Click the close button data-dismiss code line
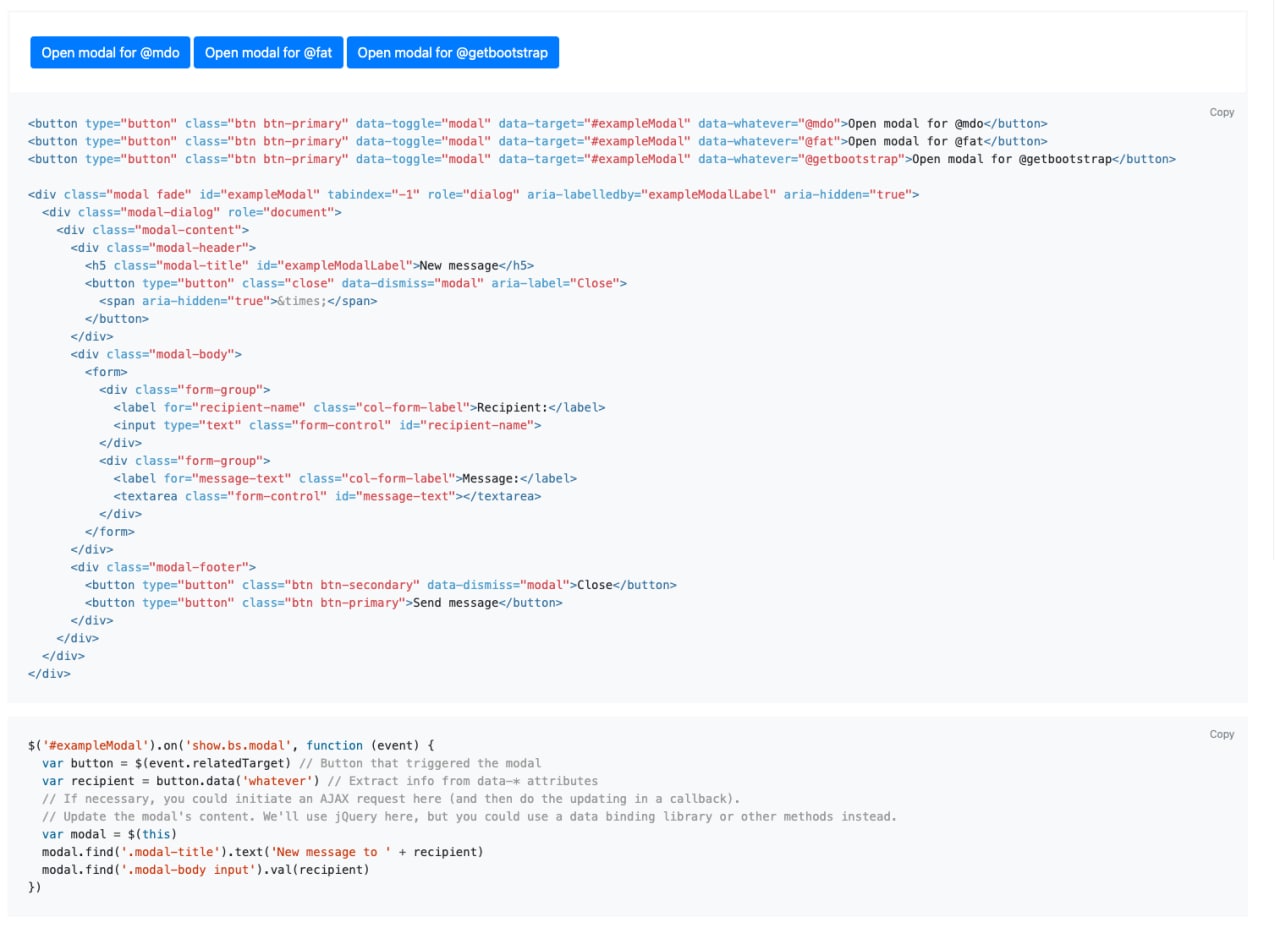This screenshot has height=933, width=1280. 356,283
